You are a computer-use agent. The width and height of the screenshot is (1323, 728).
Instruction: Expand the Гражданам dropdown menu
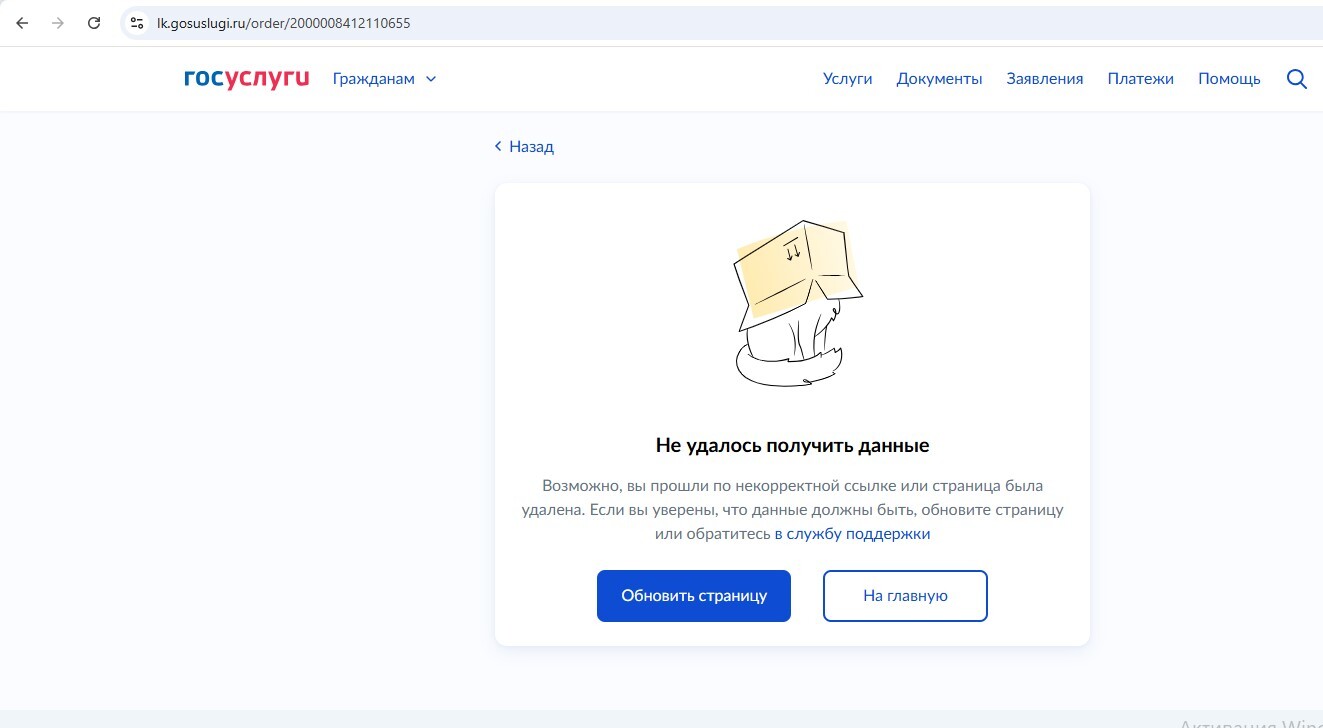pyautogui.click(x=374, y=79)
